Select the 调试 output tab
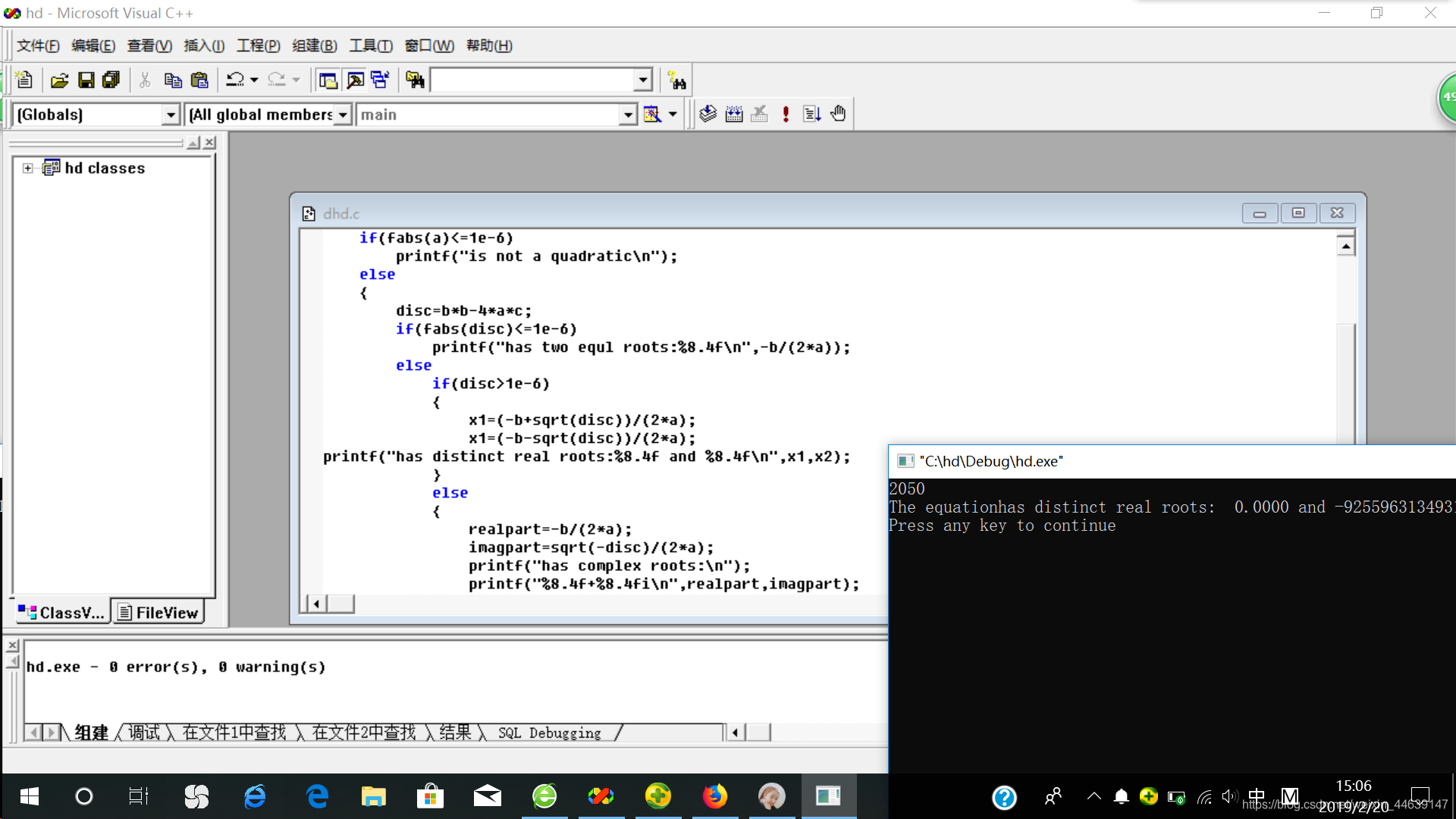This screenshot has height=819, width=1456. click(x=143, y=733)
